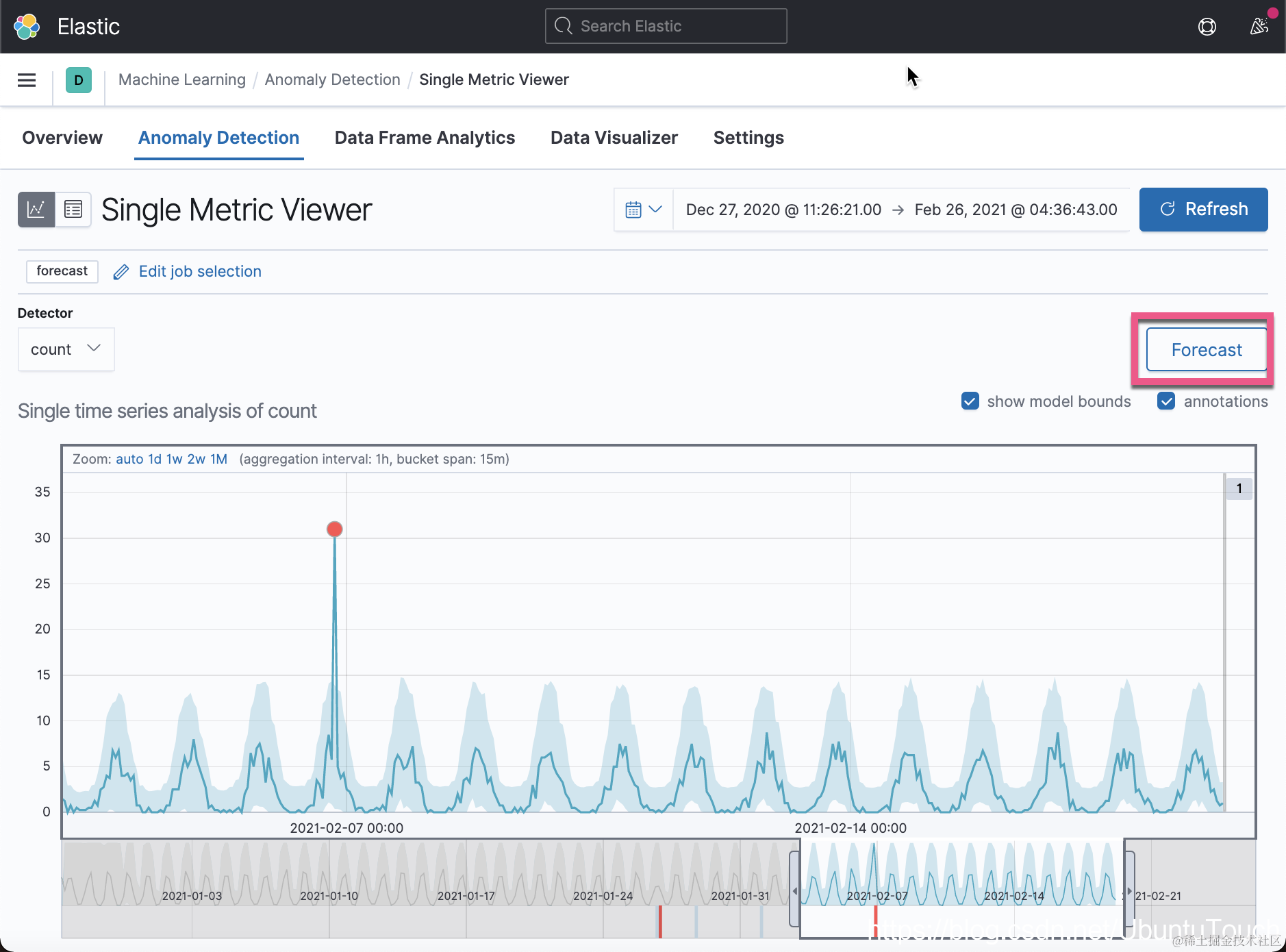
Task: Click the 2021-02-07 00:00 axis label
Action: 346,828
